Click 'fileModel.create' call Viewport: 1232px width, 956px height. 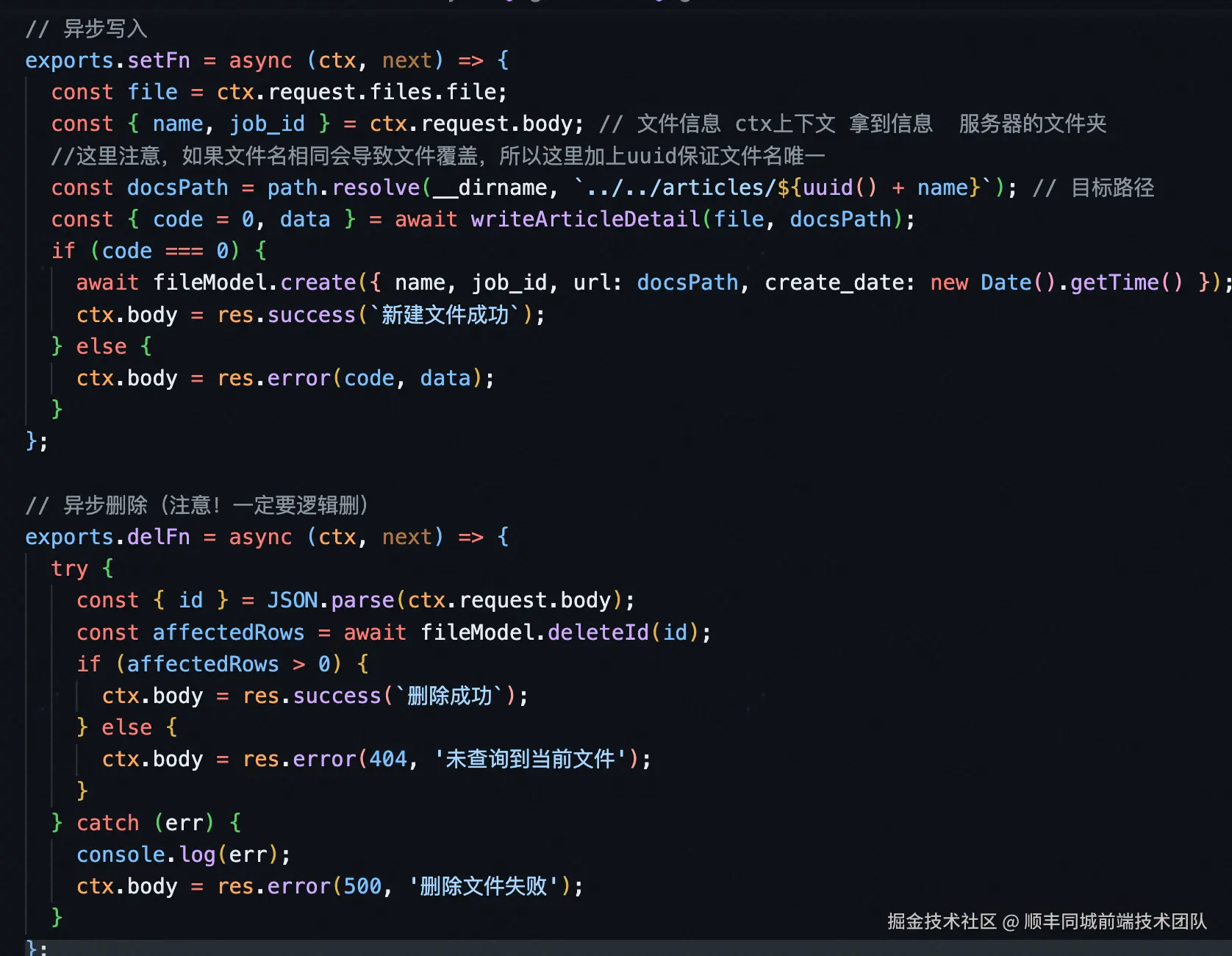[x=254, y=282]
